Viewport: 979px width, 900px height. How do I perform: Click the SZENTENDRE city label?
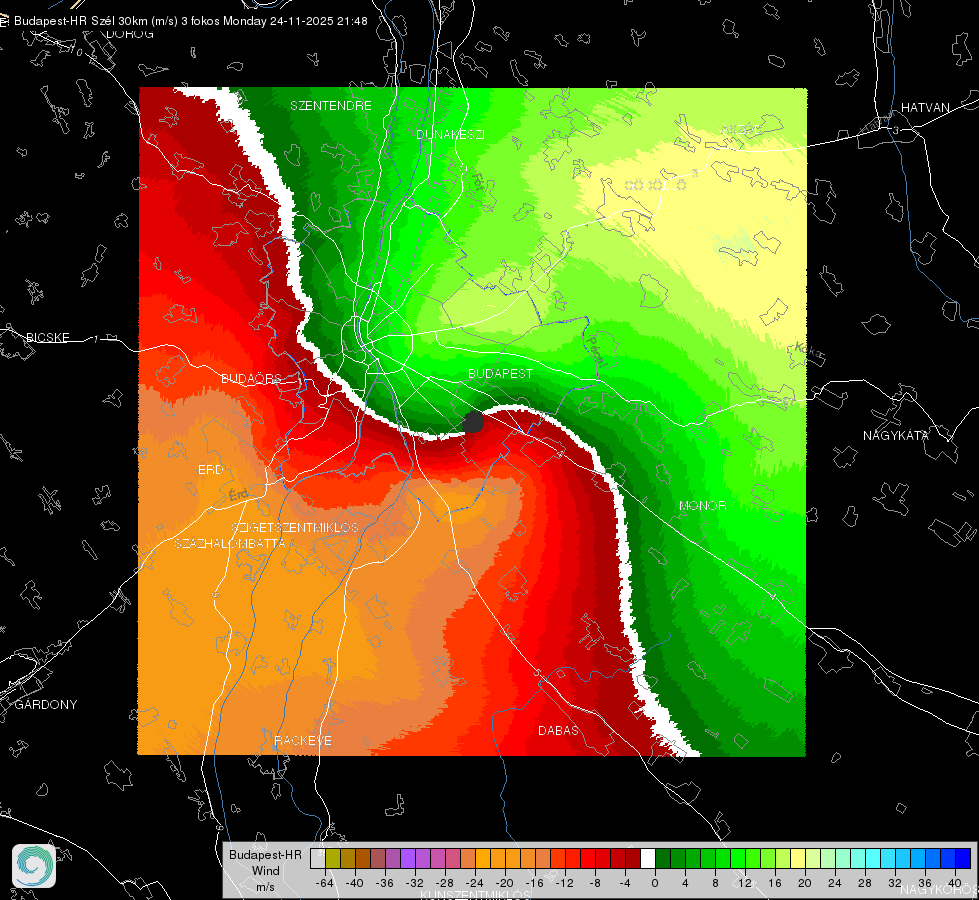(x=331, y=106)
